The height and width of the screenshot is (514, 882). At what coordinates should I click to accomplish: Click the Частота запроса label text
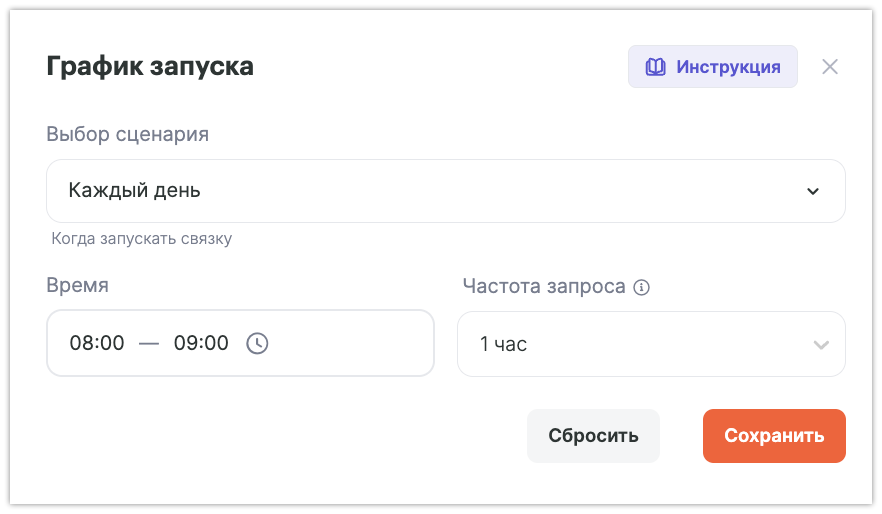tap(544, 286)
